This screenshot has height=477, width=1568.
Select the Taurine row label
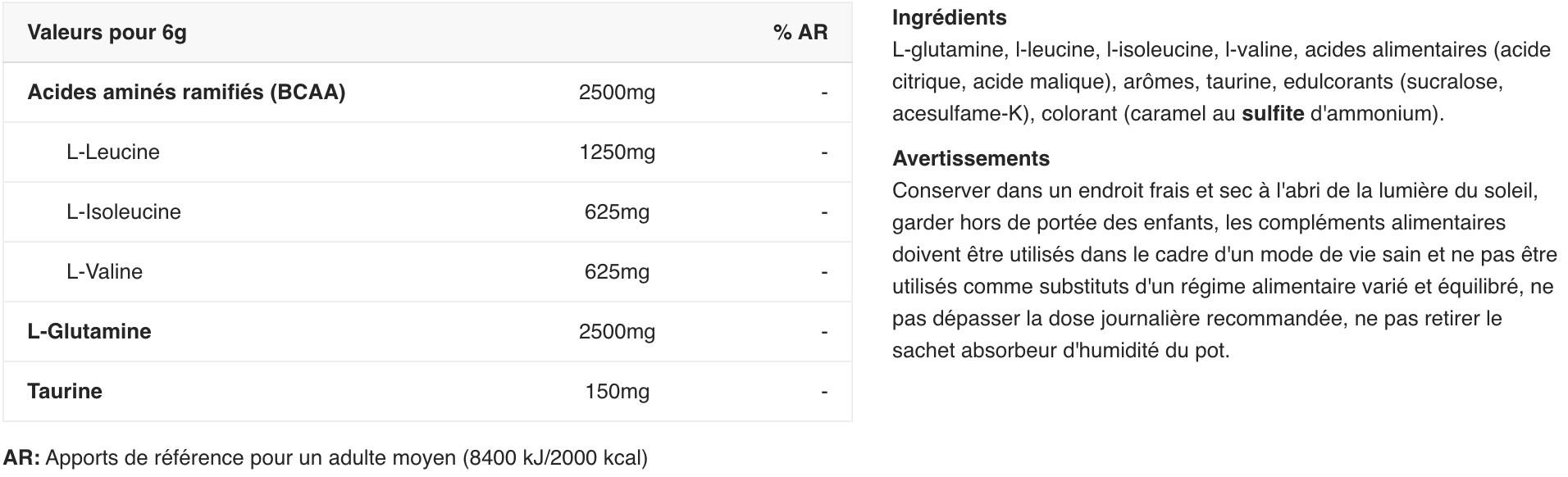tap(65, 391)
